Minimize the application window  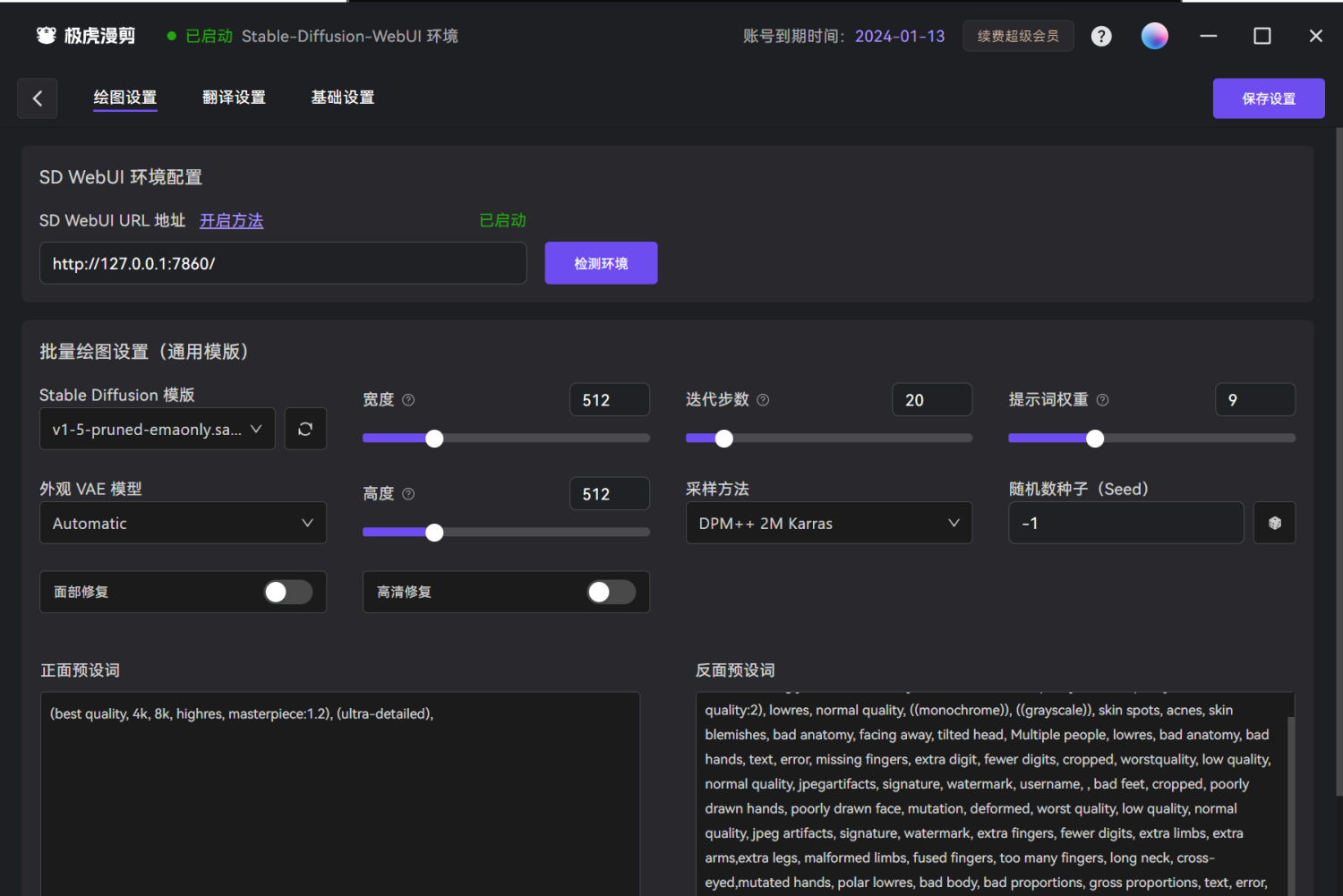coord(1209,36)
